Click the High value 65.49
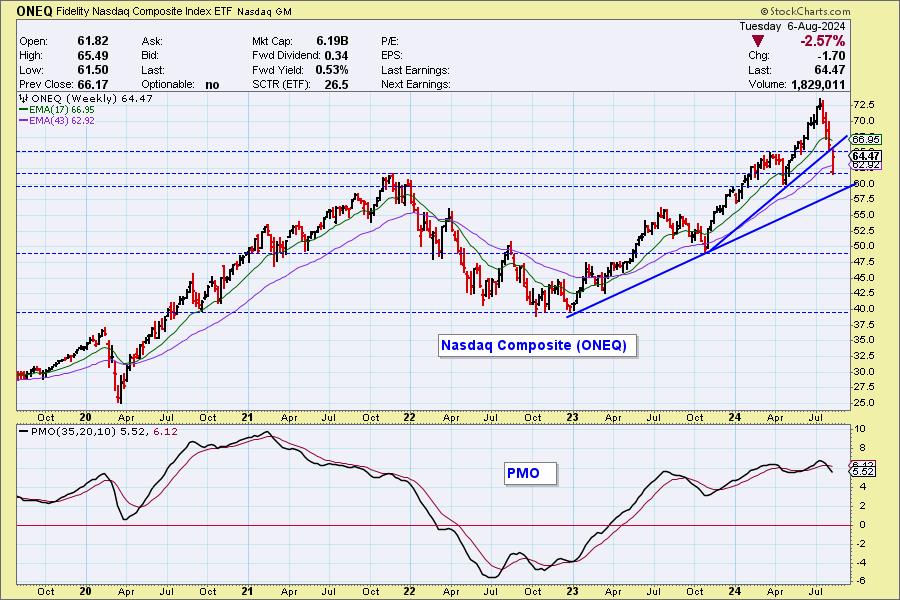Image resolution: width=900 pixels, height=600 pixels. point(93,56)
